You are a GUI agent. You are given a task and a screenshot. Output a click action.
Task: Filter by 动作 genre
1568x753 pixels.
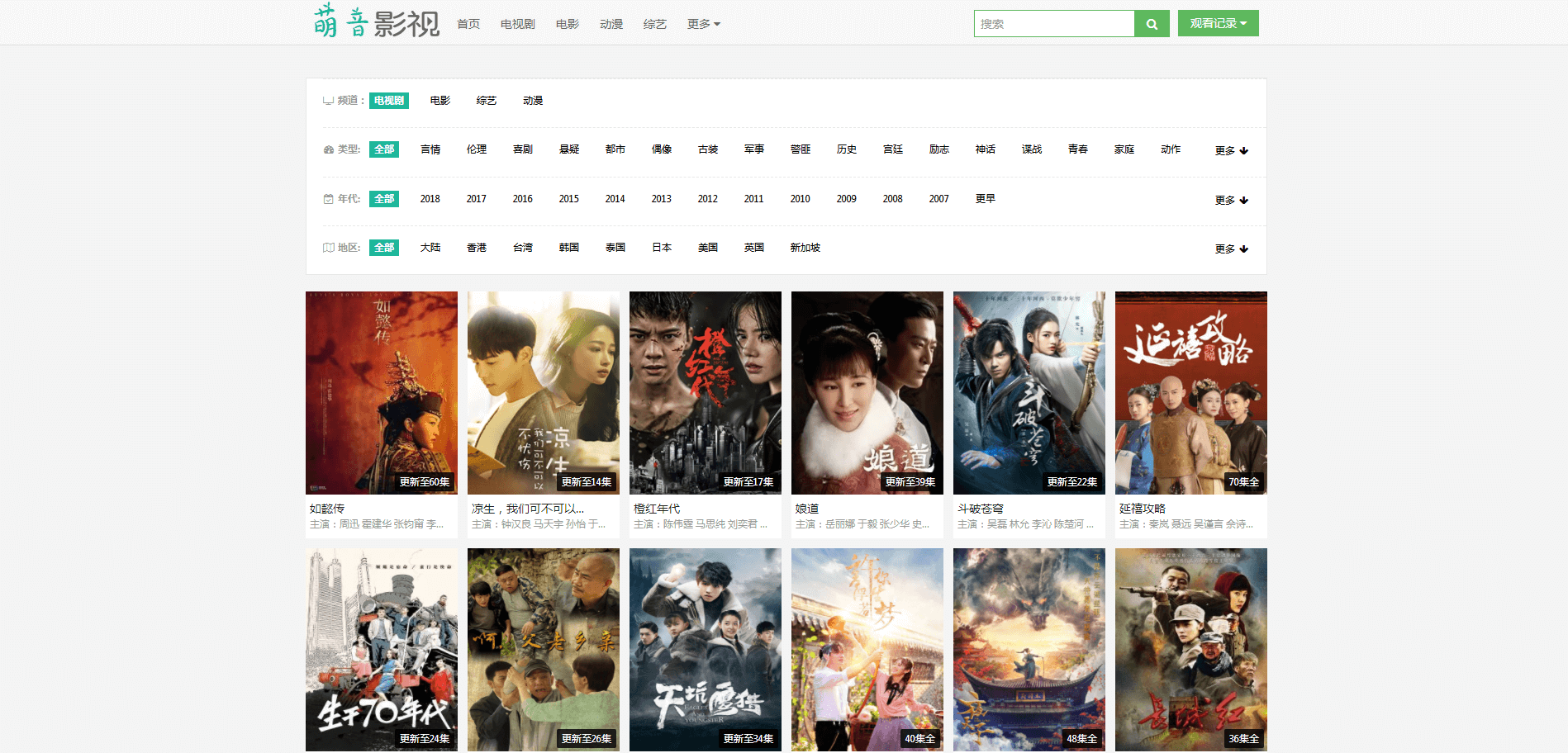pyautogui.click(x=1171, y=149)
